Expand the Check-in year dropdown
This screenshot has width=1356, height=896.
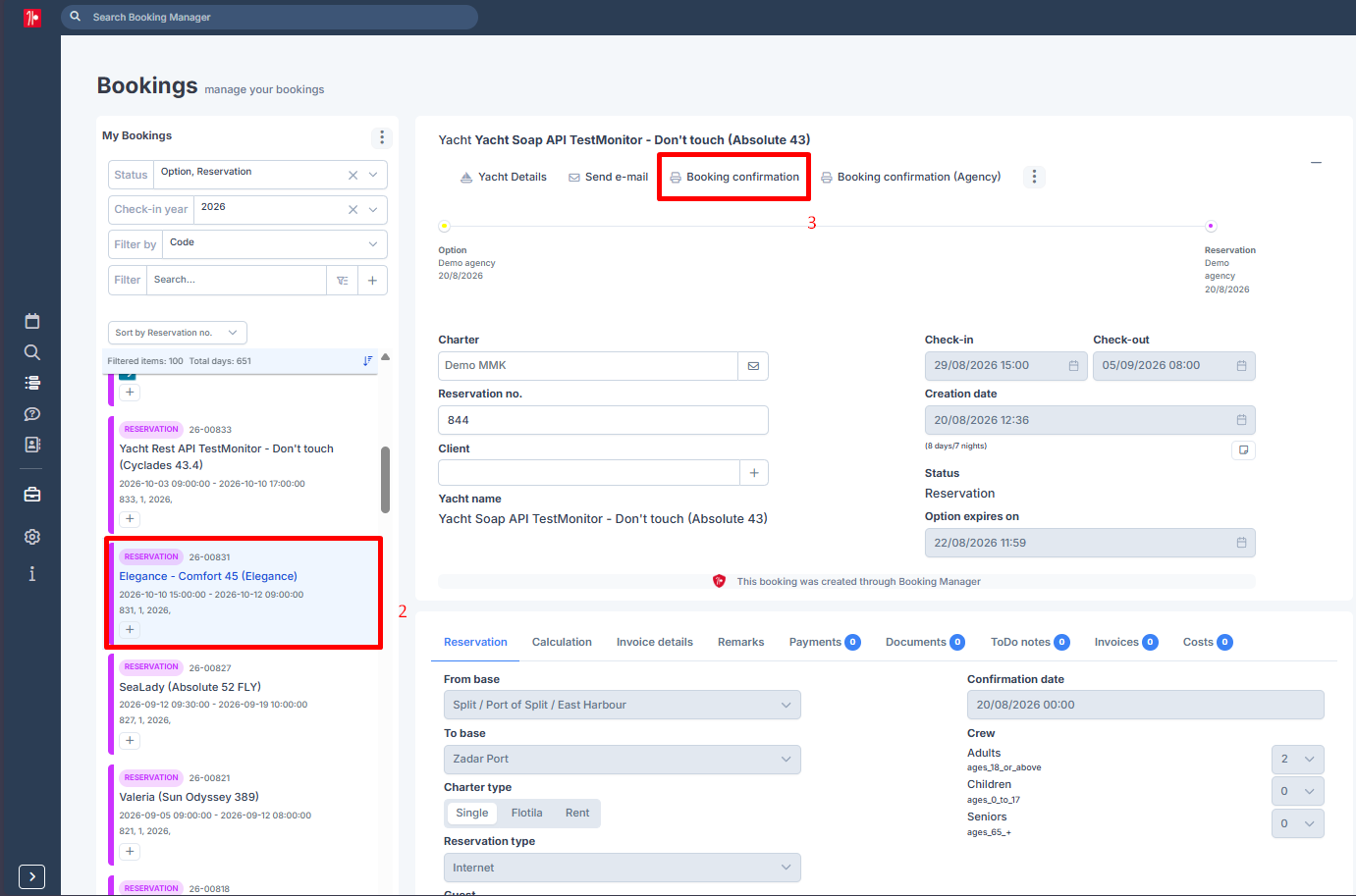pyautogui.click(x=373, y=210)
